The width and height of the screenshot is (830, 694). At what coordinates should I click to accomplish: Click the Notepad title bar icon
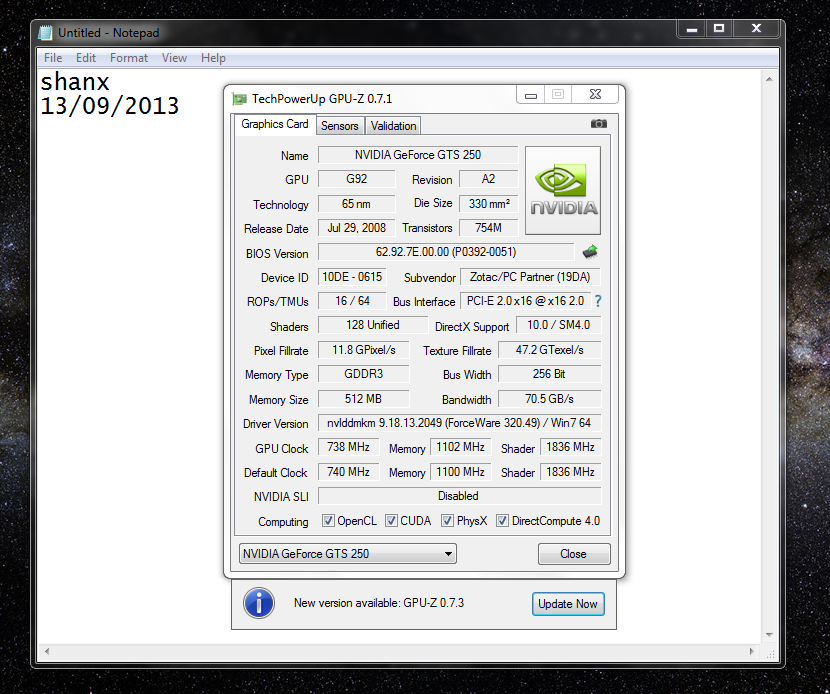46,33
